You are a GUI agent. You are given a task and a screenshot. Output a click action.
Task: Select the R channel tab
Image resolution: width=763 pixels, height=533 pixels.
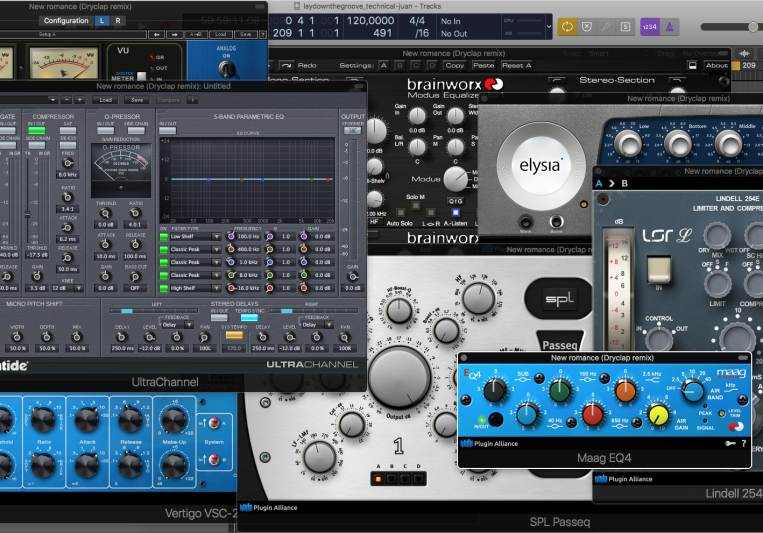(118, 20)
